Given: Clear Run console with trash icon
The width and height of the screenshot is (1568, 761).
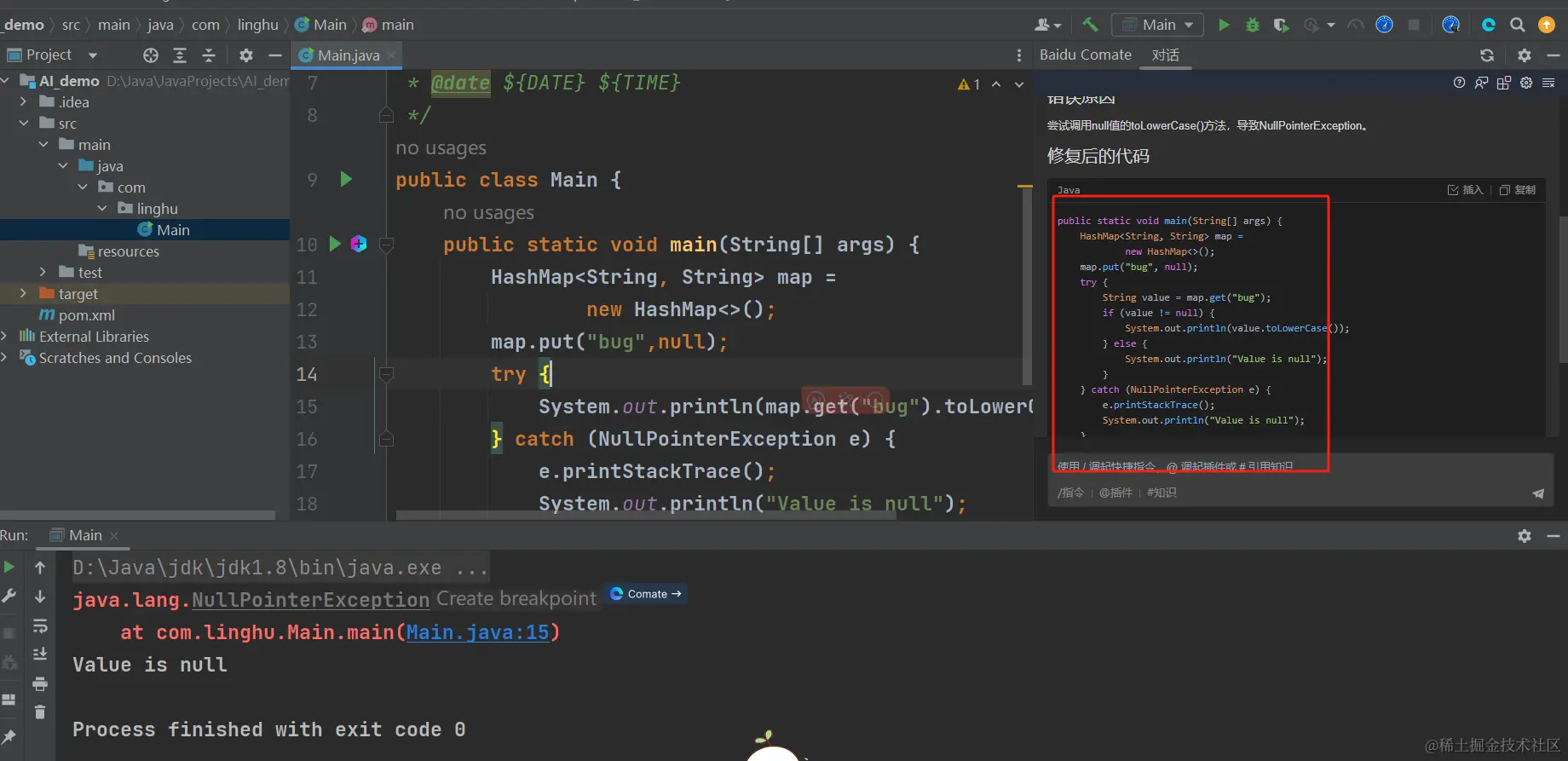Looking at the screenshot, I should [x=40, y=712].
